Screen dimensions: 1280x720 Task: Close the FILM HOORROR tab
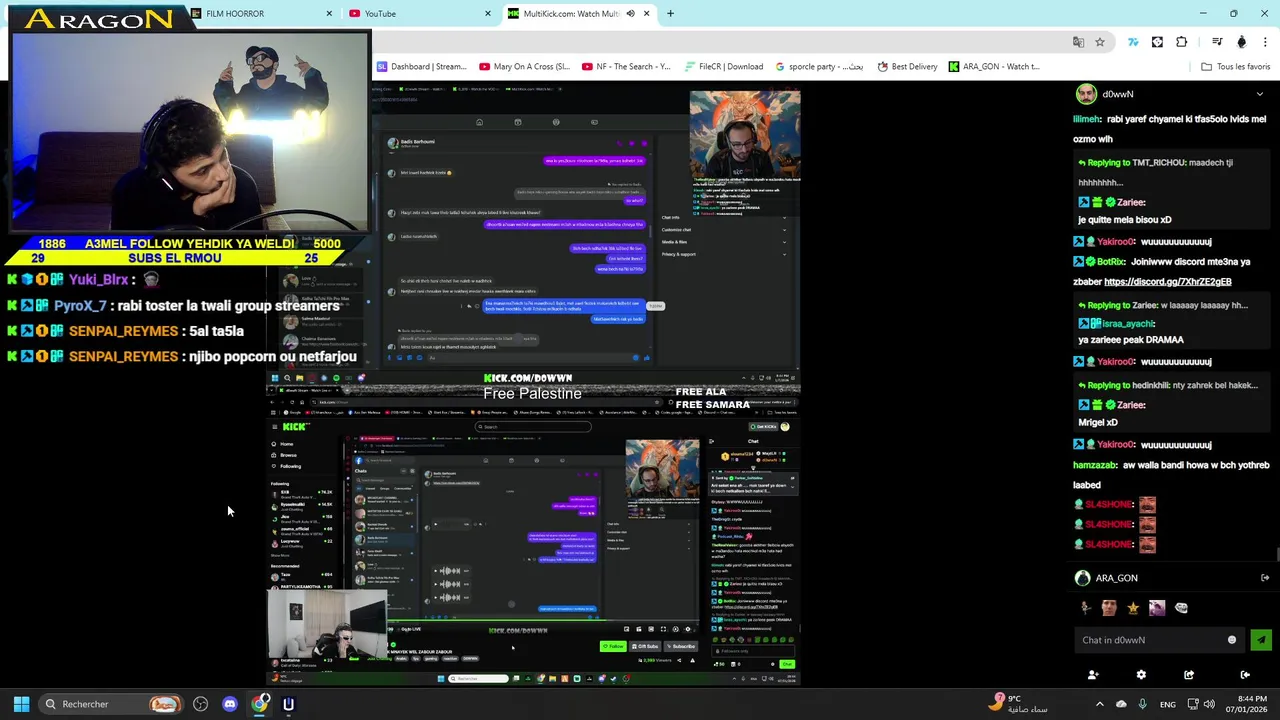pyautogui.click(x=329, y=14)
